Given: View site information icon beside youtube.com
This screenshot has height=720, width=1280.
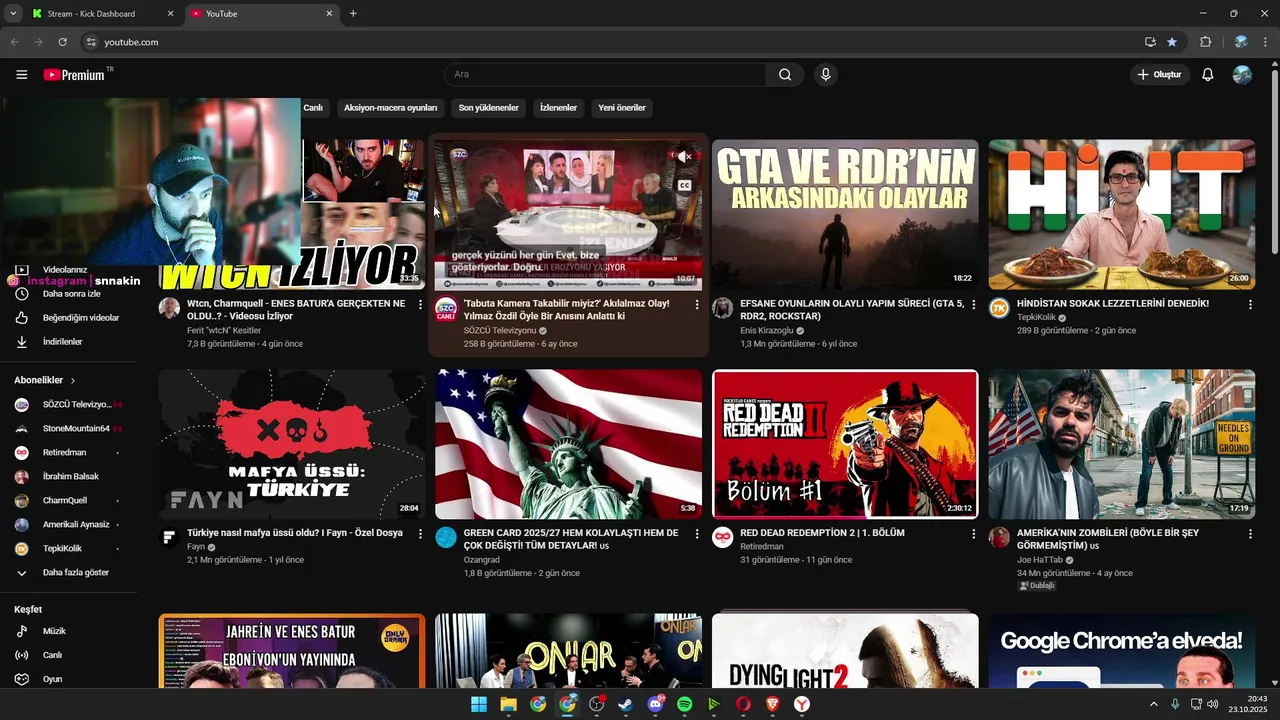Looking at the screenshot, I should pos(91,42).
